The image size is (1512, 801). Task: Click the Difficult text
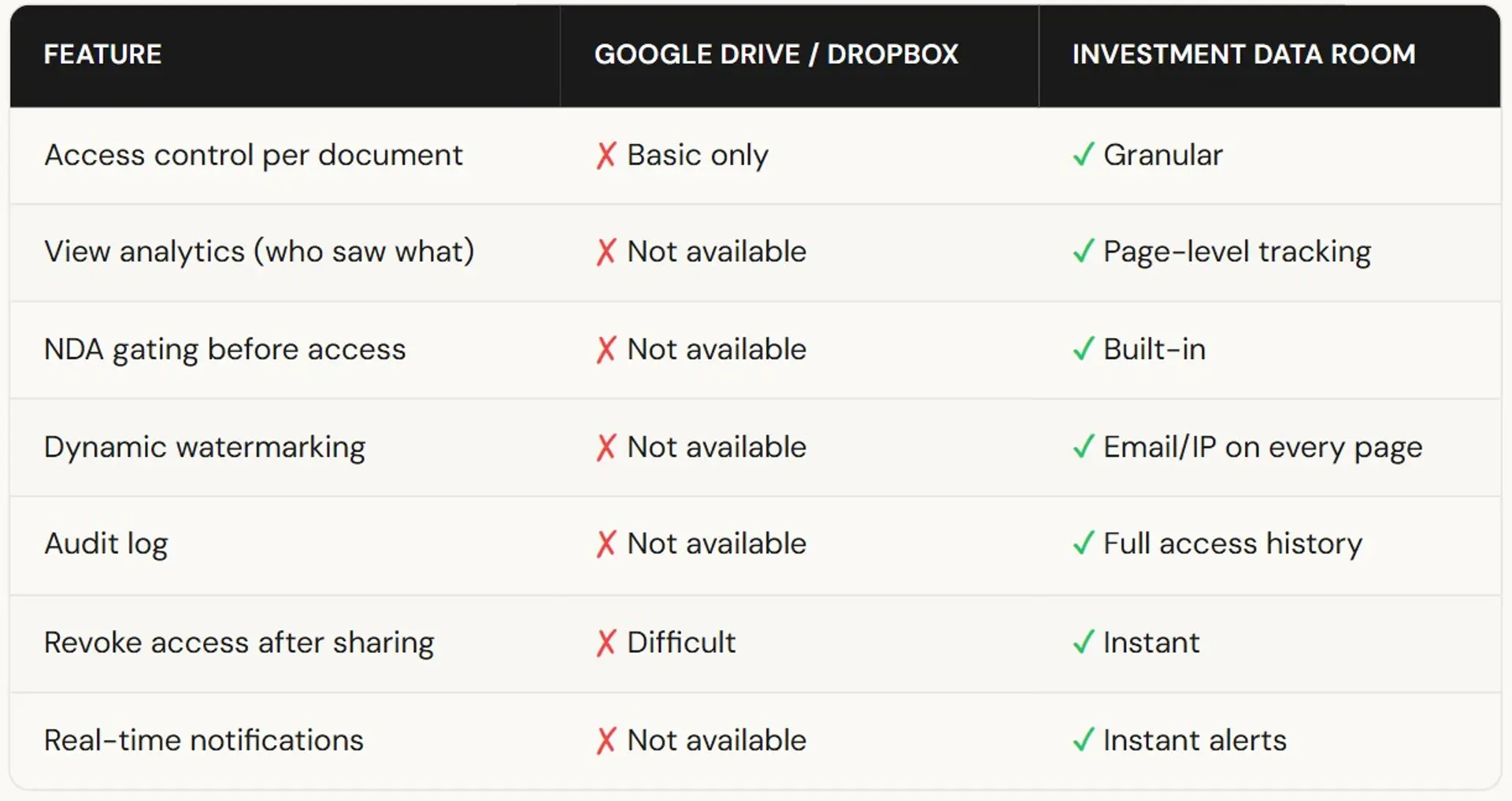[681, 642]
